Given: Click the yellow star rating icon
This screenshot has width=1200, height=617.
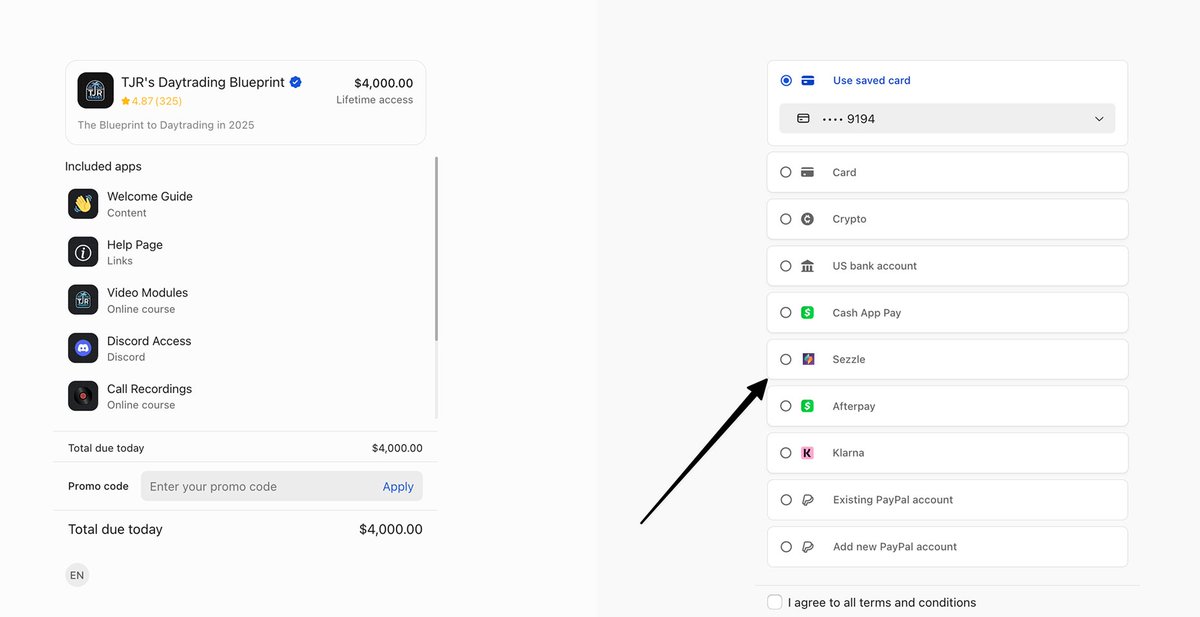Looking at the screenshot, I should click(x=126, y=101).
